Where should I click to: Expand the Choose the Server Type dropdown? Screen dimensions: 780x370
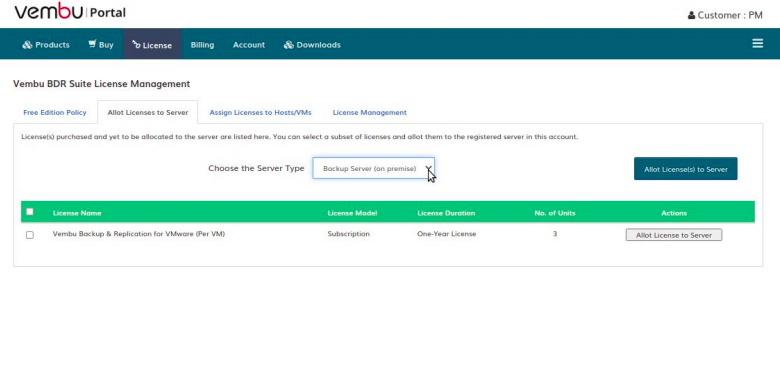[374, 169]
